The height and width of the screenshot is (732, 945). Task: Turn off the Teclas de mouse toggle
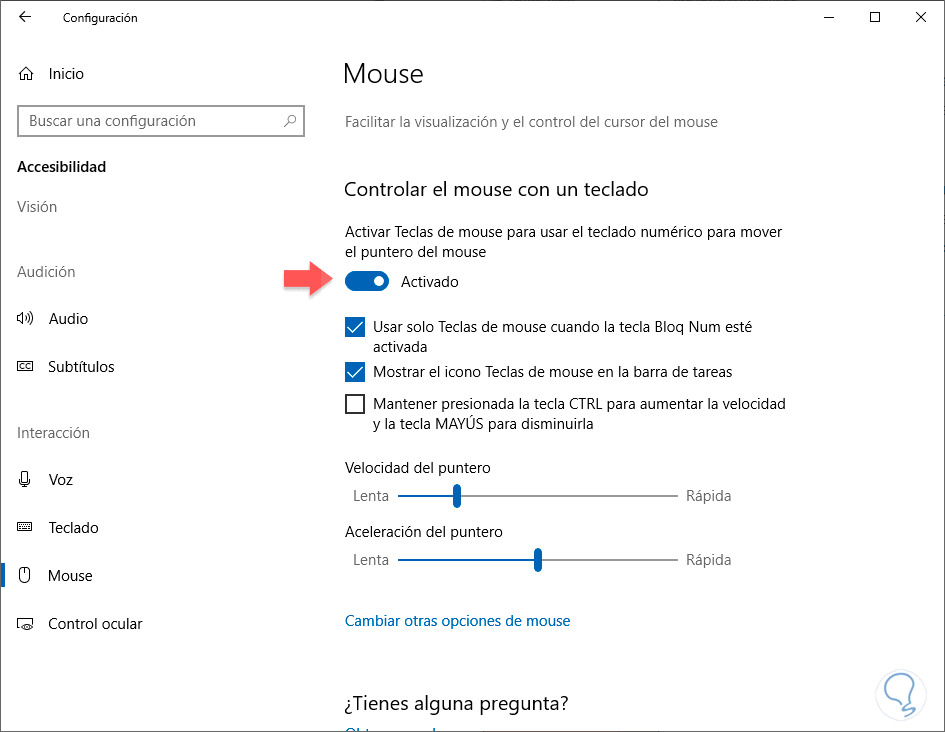coord(367,282)
